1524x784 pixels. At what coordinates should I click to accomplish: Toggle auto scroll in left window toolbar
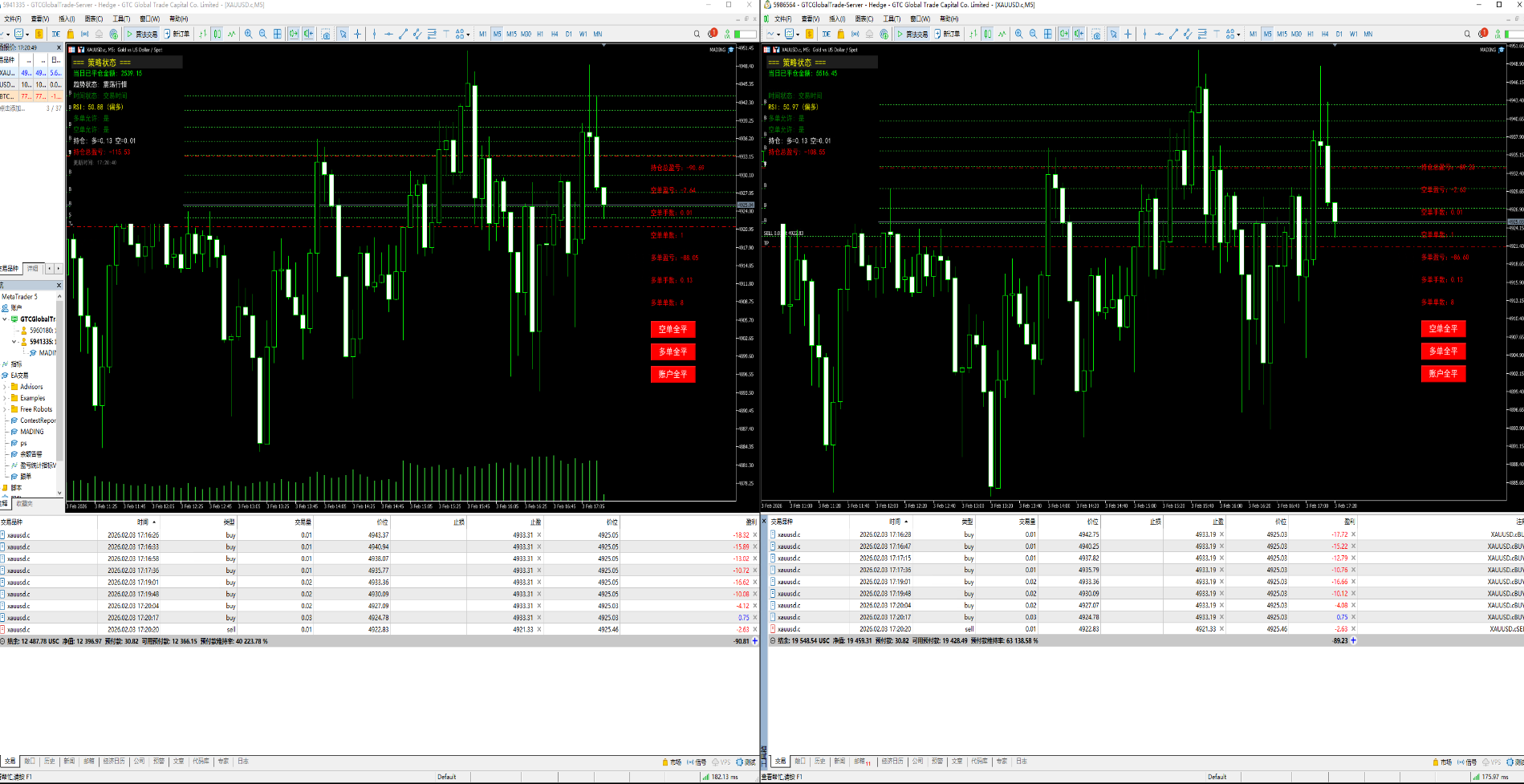[x=293, y=34]
